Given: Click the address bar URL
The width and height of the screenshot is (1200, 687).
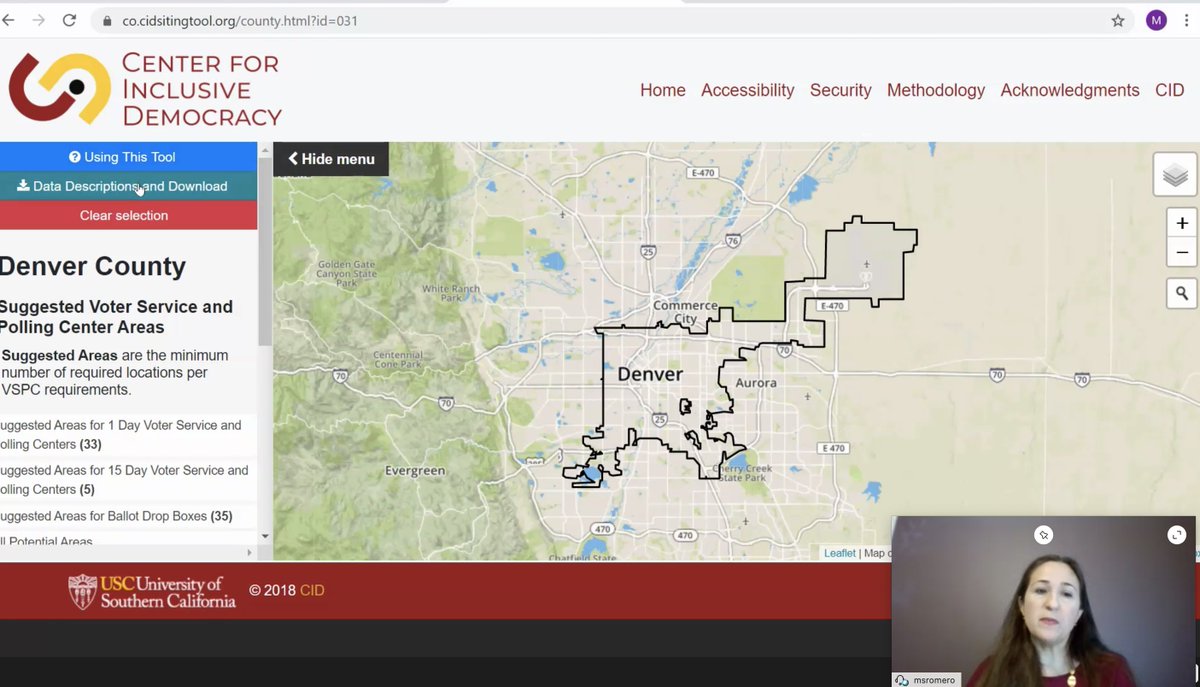Looking at the screenshot, I should (240, 20).
